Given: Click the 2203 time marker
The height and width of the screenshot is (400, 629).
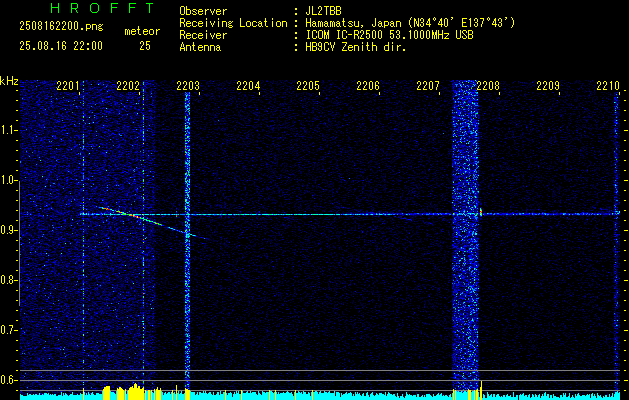Looking at the screenshot, I should click(188, 86).
